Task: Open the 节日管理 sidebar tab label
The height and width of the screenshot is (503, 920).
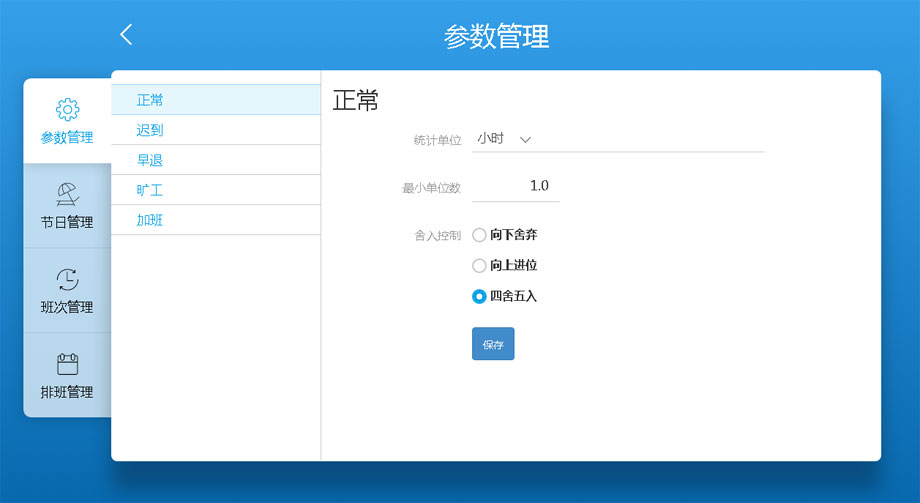Action: coord(67,222)
